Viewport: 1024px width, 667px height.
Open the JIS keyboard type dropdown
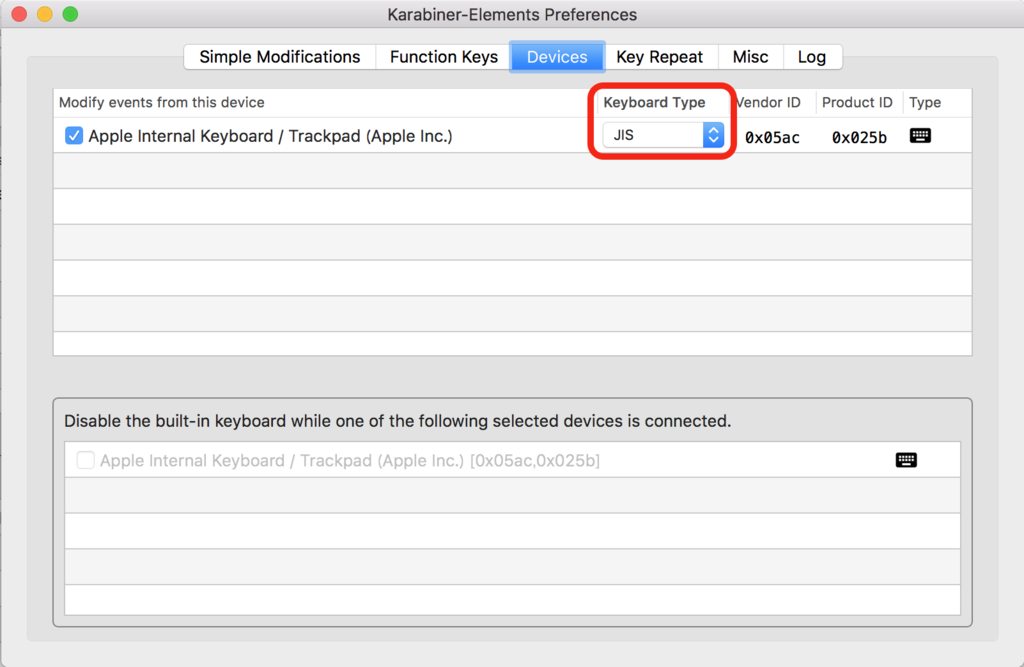(663, 135)
